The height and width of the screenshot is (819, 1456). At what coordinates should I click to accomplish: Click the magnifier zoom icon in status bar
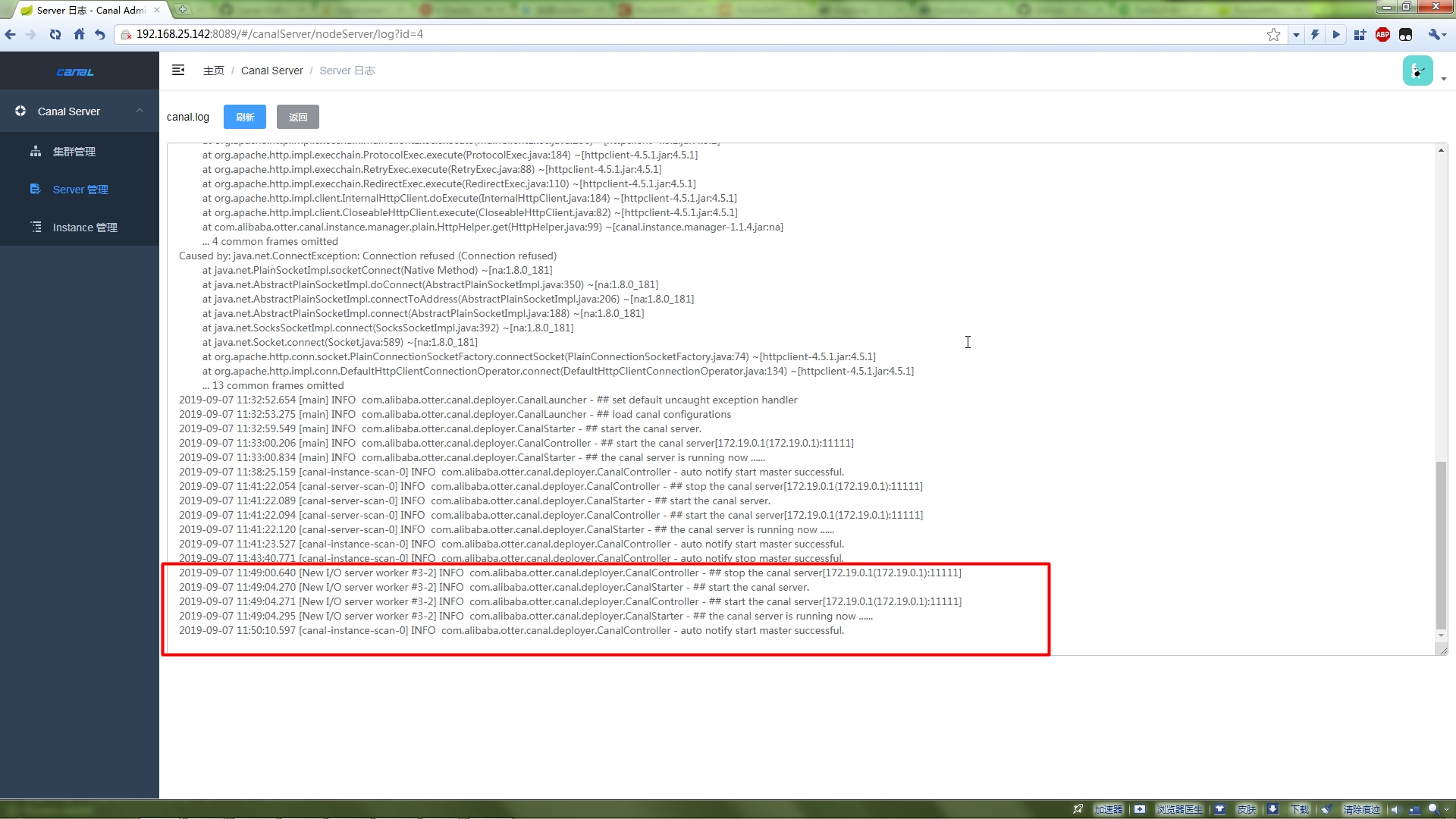[1432, 809]
